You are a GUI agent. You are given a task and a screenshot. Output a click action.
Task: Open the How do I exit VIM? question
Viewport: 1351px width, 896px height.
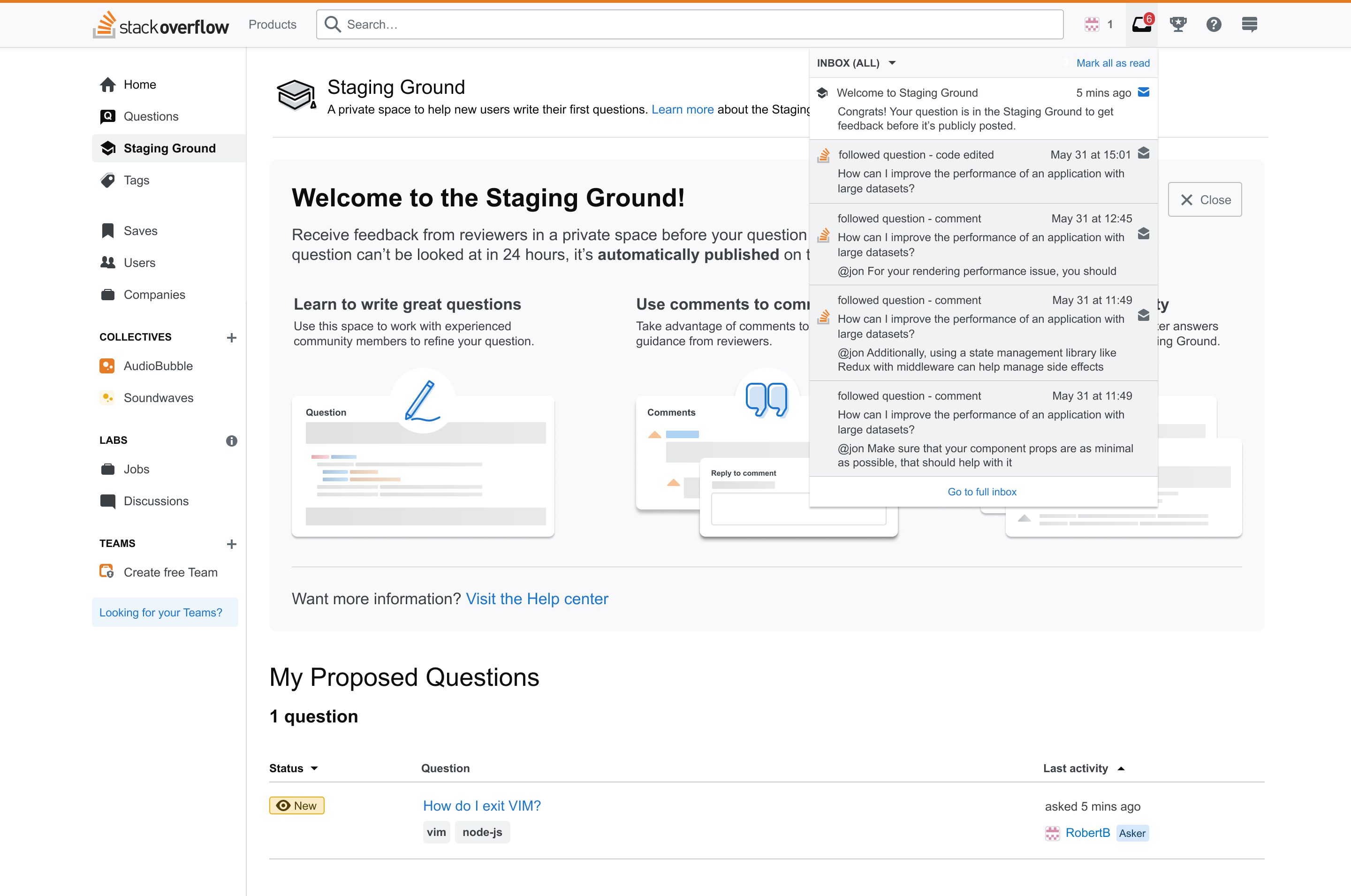482,805
